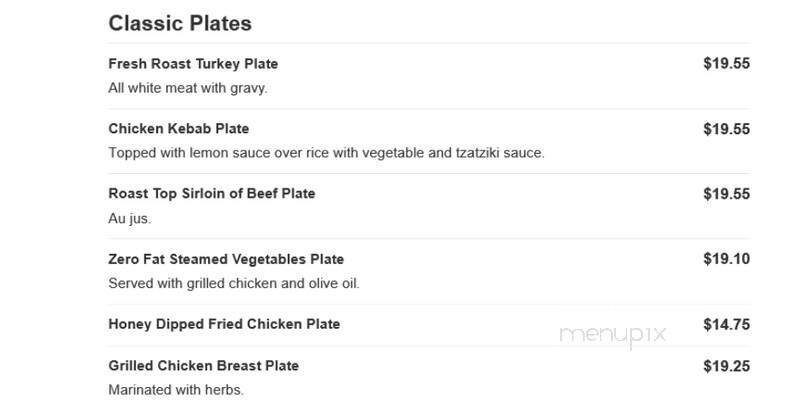Click the Fresh Roast Turkey Plate price
Image resolution: width=792 pixels, height=417 pixels.
726,64
